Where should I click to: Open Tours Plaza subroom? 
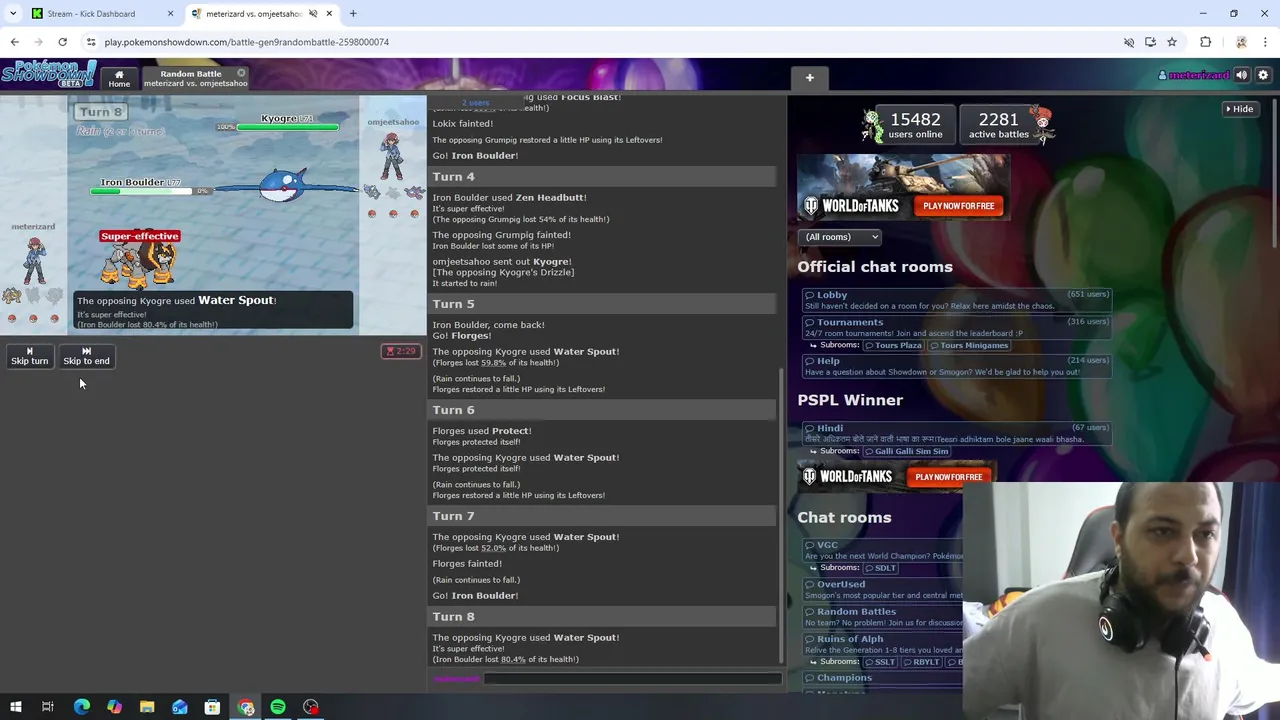tap(893, 345)
